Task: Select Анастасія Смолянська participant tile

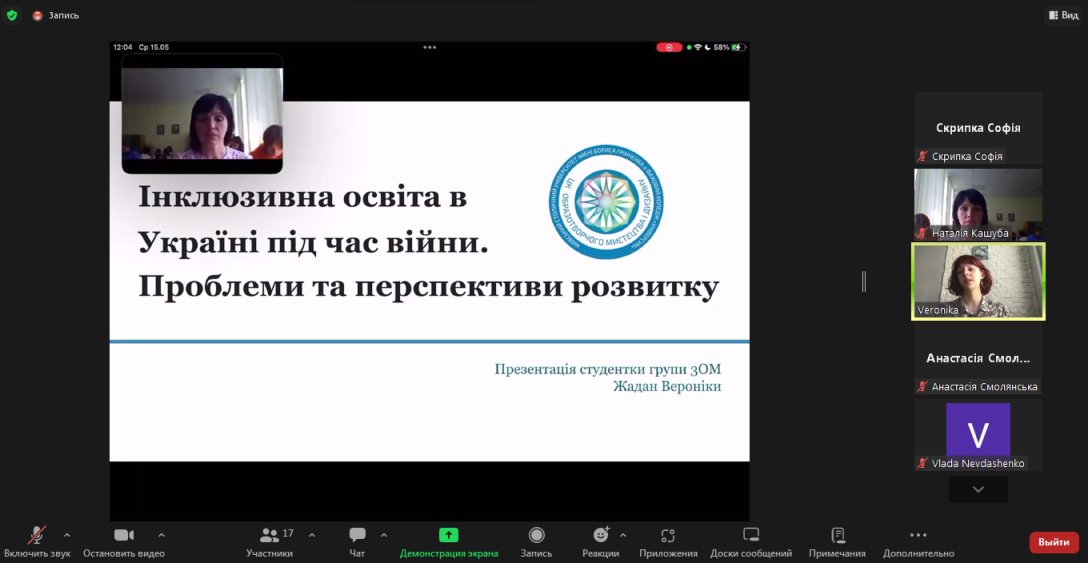Action: coord(978,359)
